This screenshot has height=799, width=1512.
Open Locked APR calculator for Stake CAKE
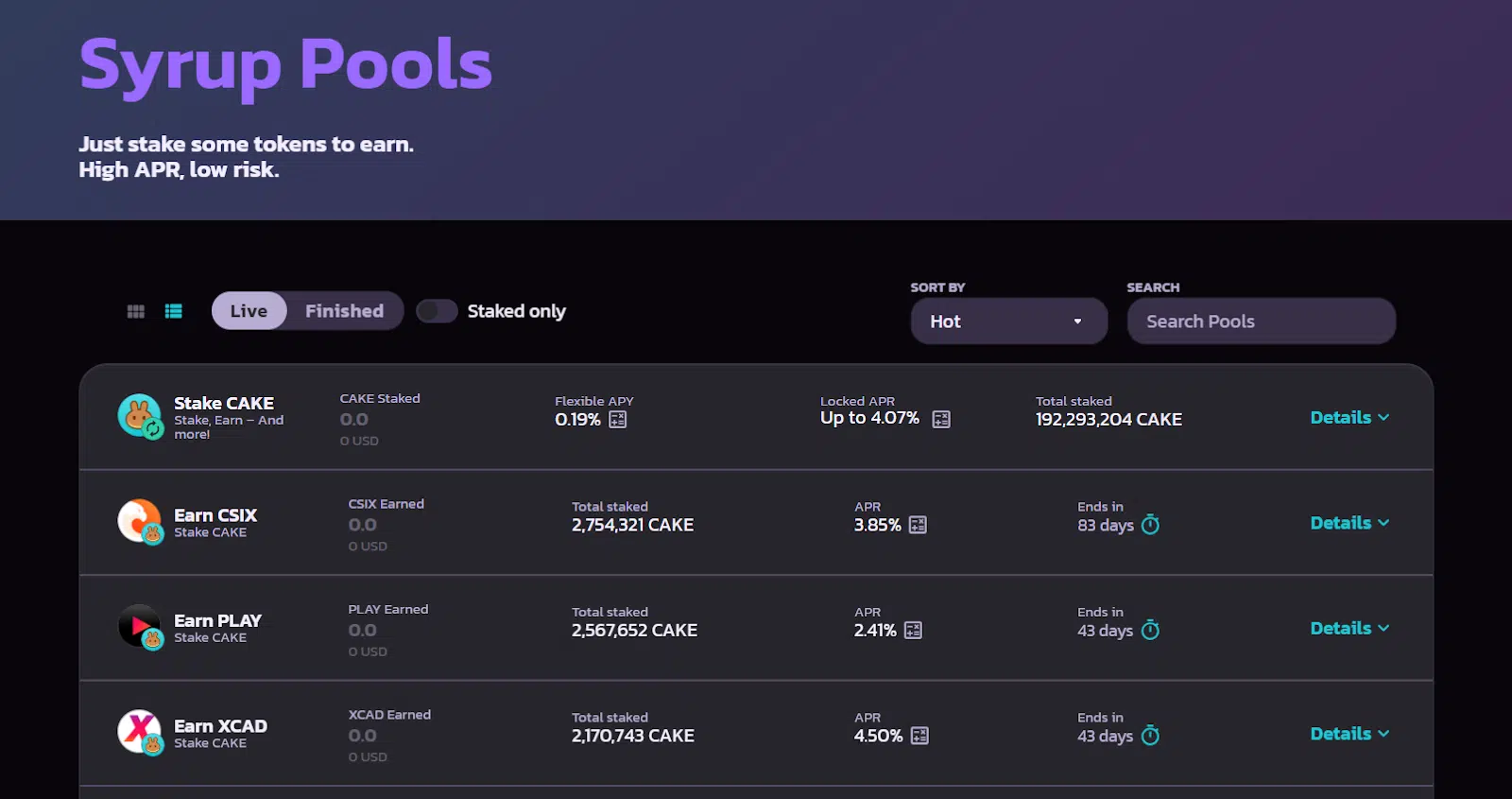click(941, 419)
